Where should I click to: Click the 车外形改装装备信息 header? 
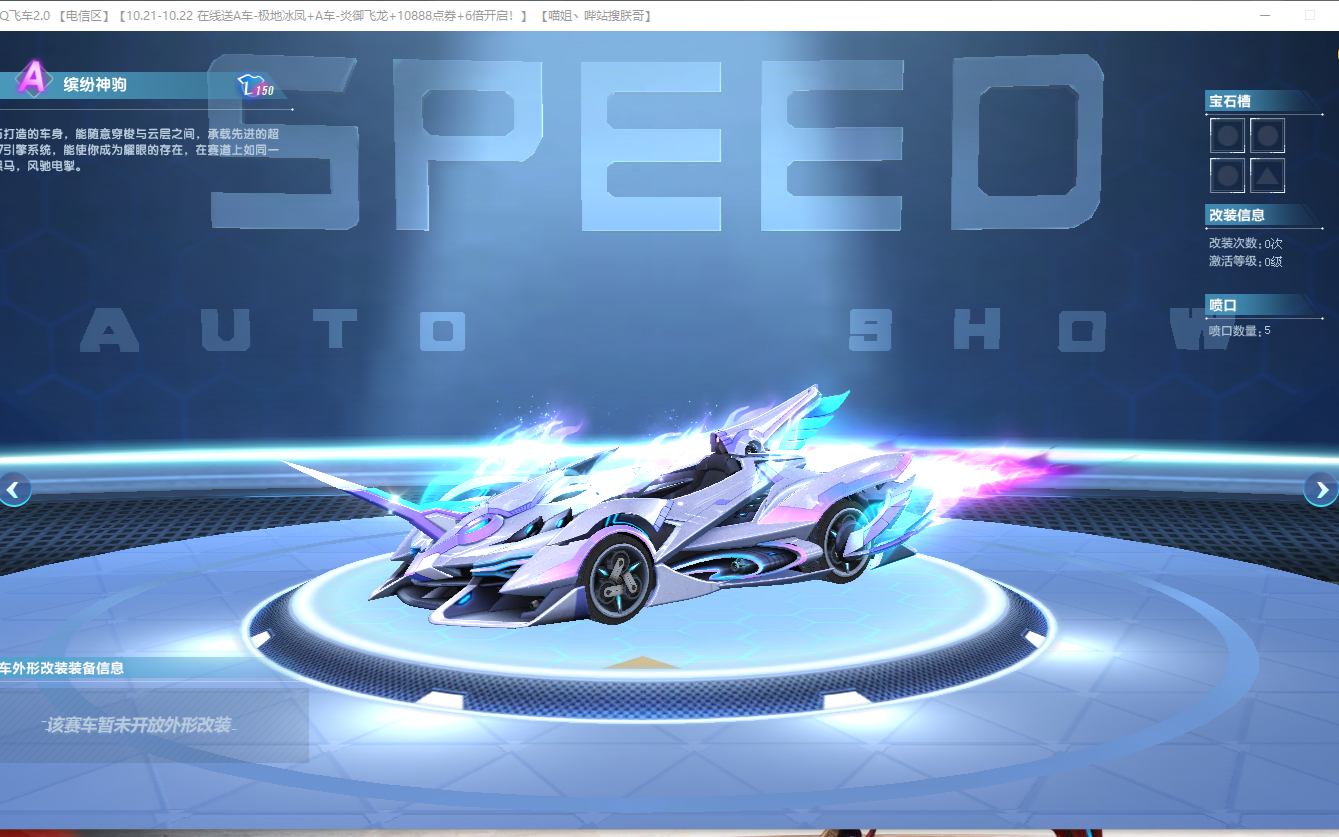62,668
